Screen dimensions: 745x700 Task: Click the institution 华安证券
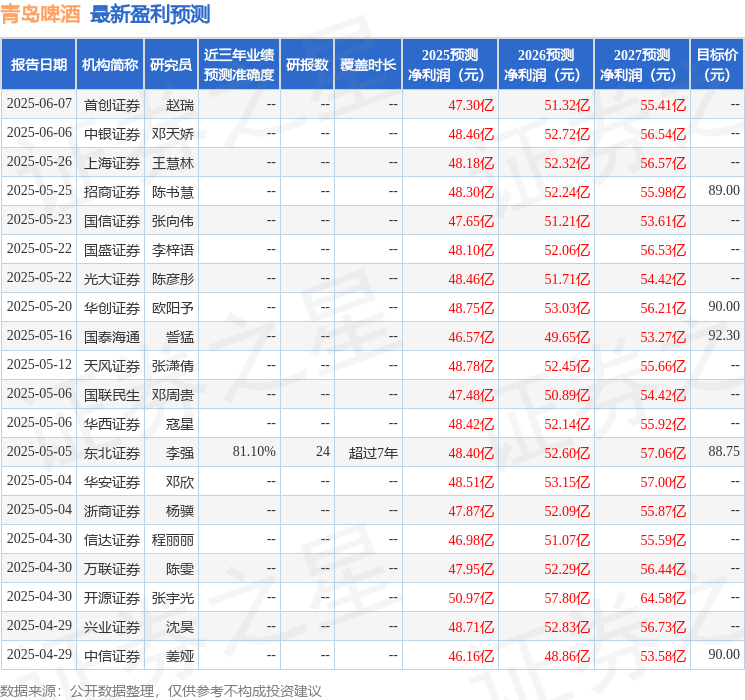point(112,481)
